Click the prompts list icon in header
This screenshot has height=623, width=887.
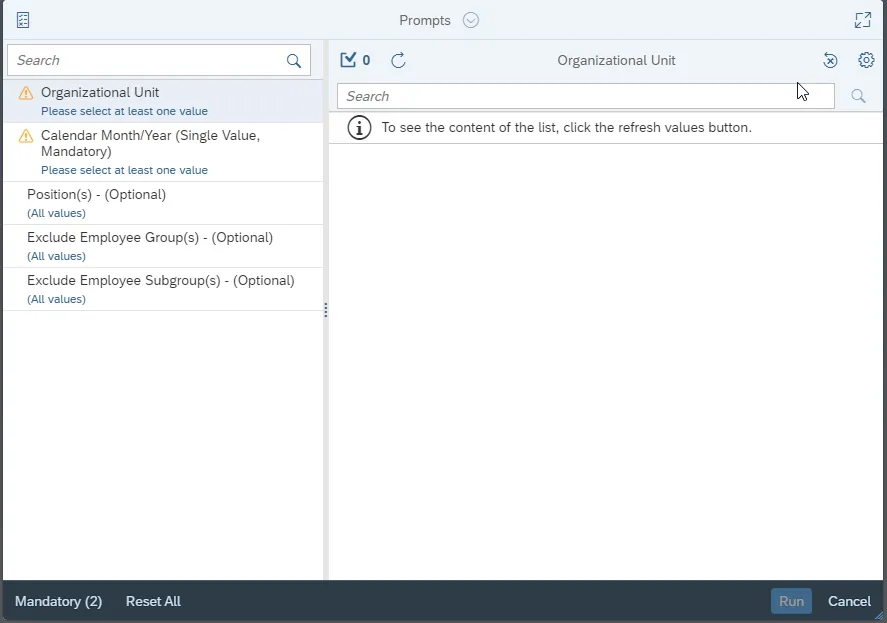[23, 20]
